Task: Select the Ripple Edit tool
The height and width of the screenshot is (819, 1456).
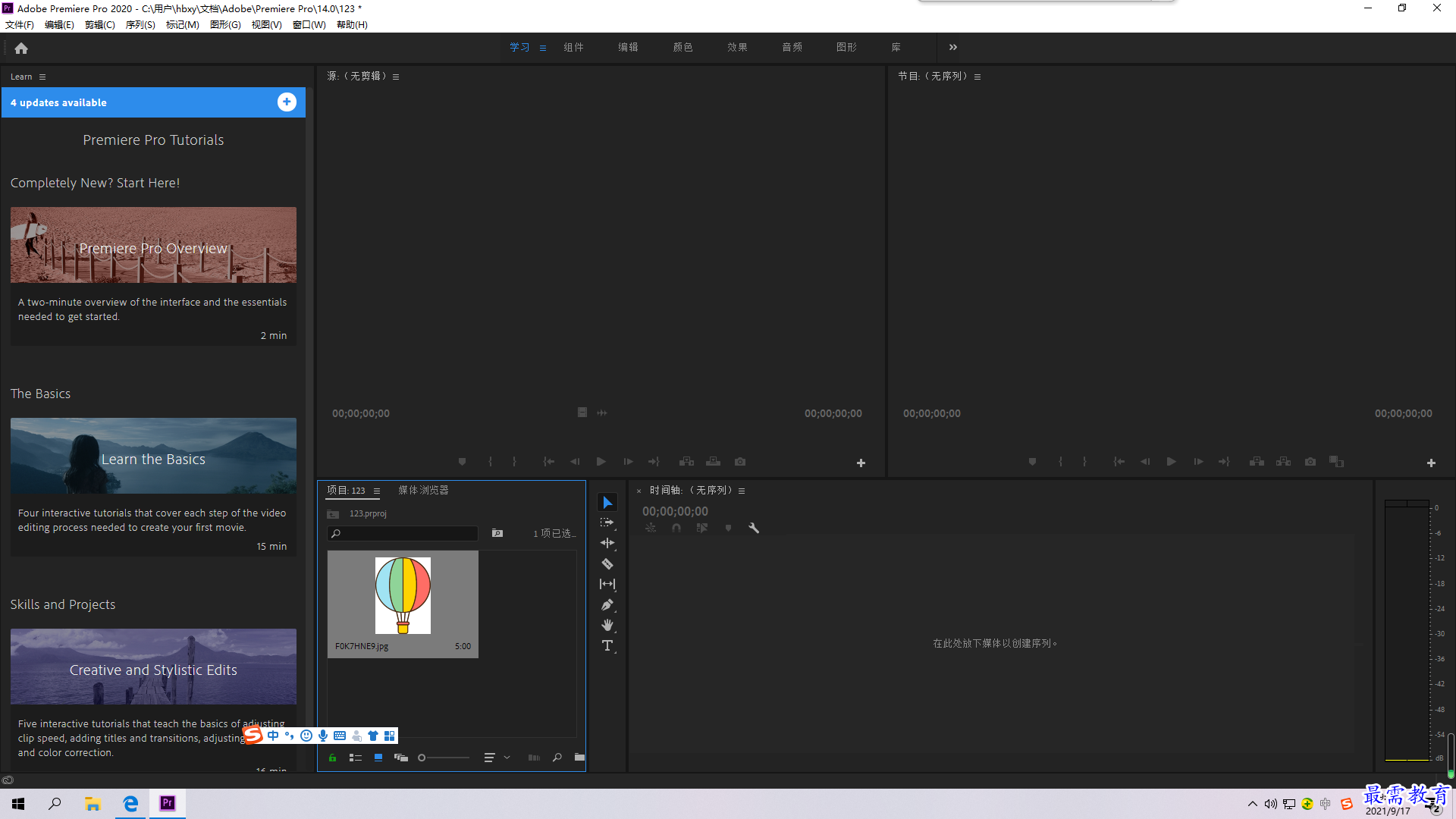Action: coord(607,544)
